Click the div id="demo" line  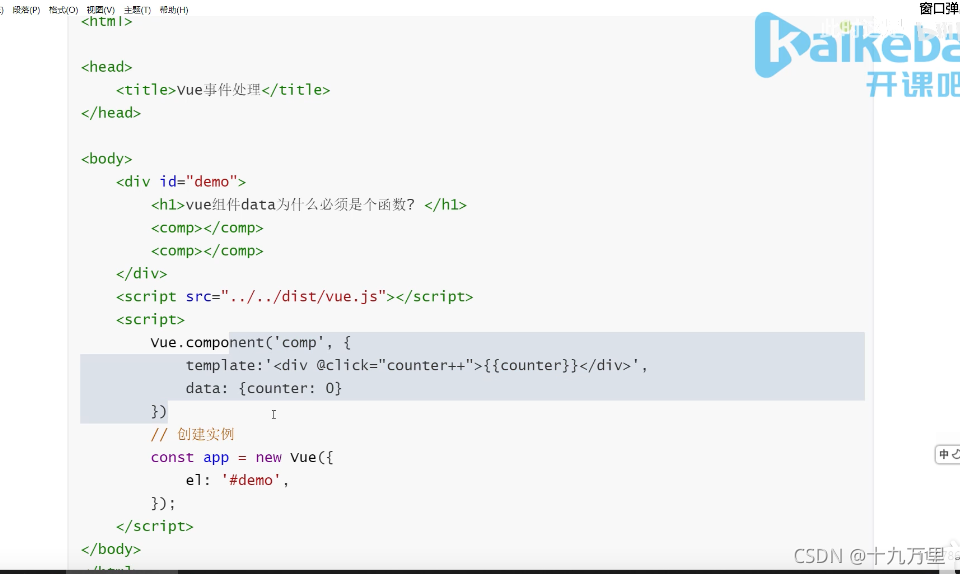tap(181, 182)
